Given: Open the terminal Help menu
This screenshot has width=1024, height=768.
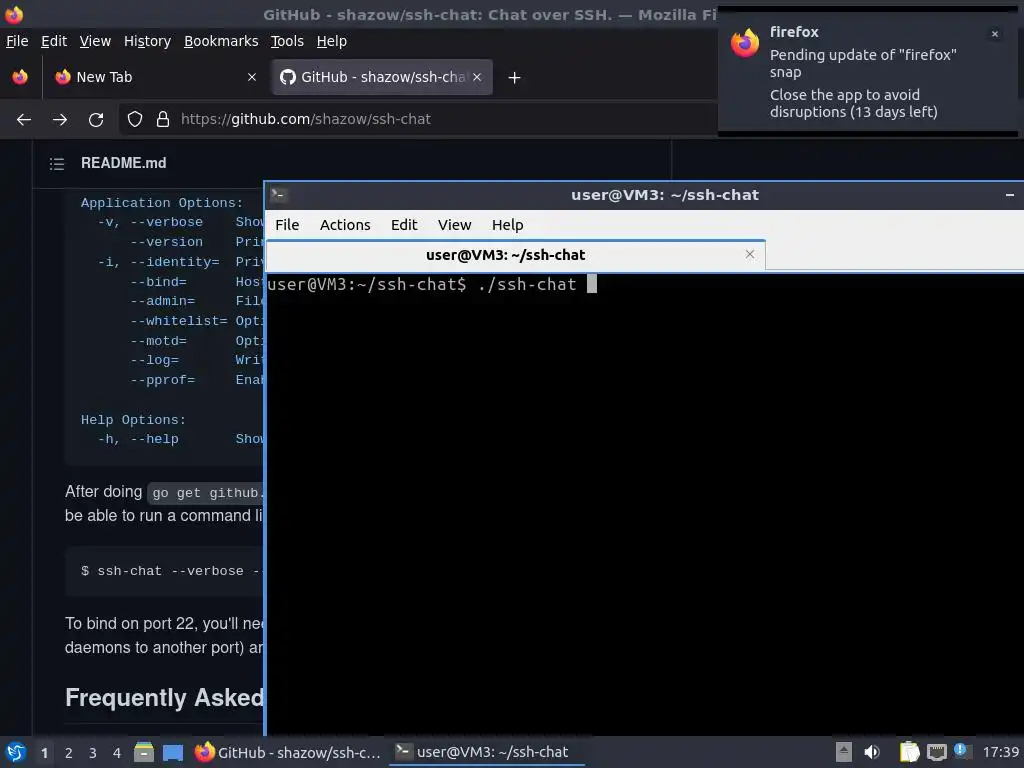Looking at the screenshot, I should pyautogui.click(x=507, y=225).
